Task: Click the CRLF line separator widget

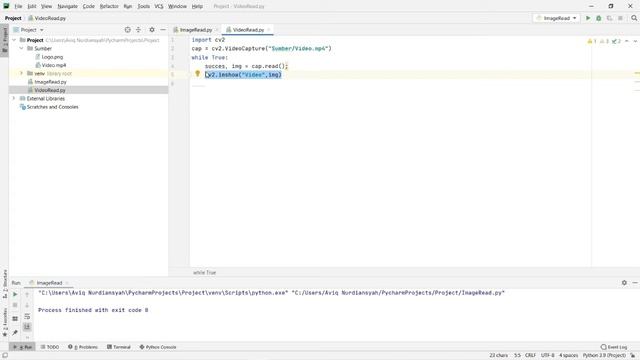Action: point(531,356)
